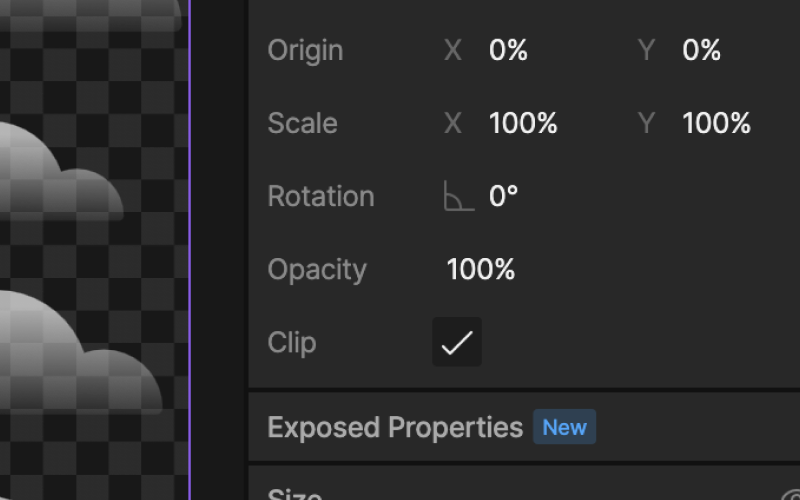The height and width of the screenshot is (500, 800).
Task: Click the X label in Scale row
Action: [453, 123]
